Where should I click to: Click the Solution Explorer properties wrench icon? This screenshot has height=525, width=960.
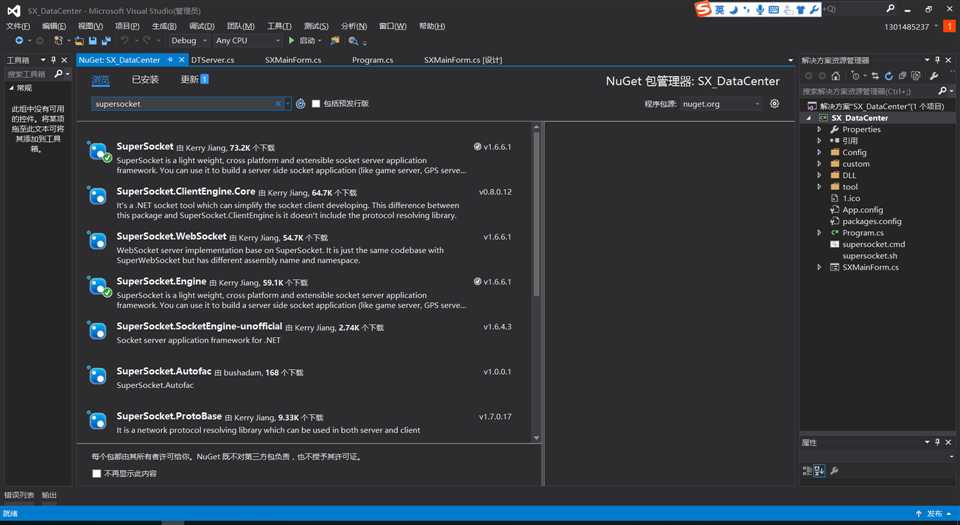click(934, 76)
